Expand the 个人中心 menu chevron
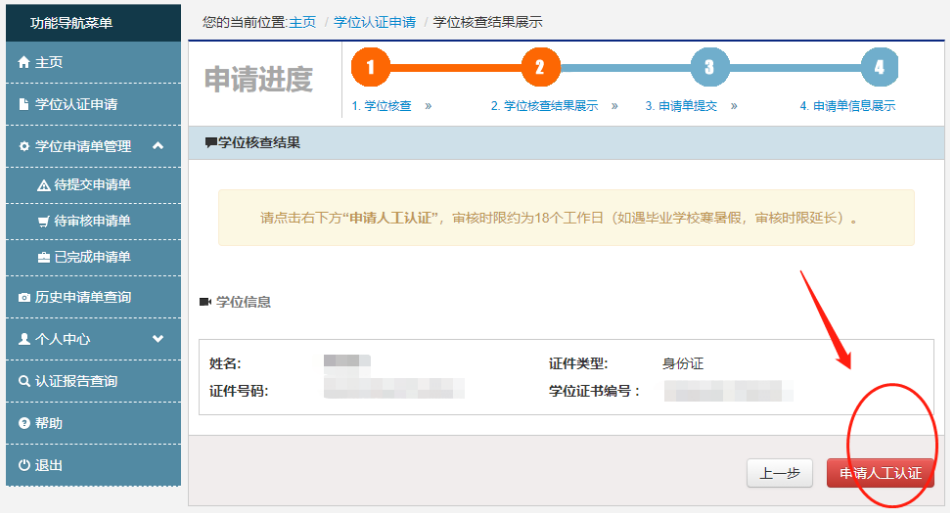The height and width of the screenshot is (513, 950). coord(157,339)
